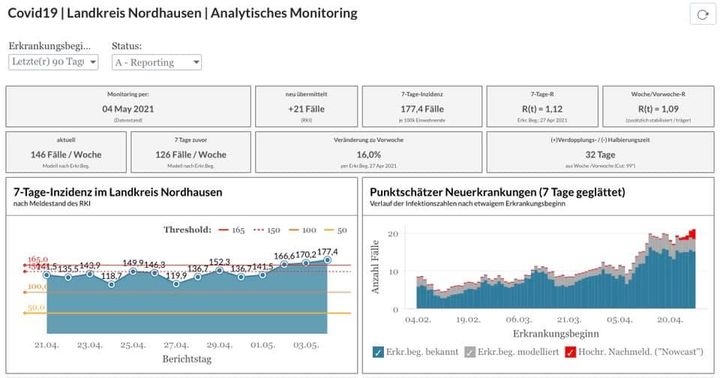
Task: Select the 135,5 data point on incidence chart
Action: [x=68, y=277]
